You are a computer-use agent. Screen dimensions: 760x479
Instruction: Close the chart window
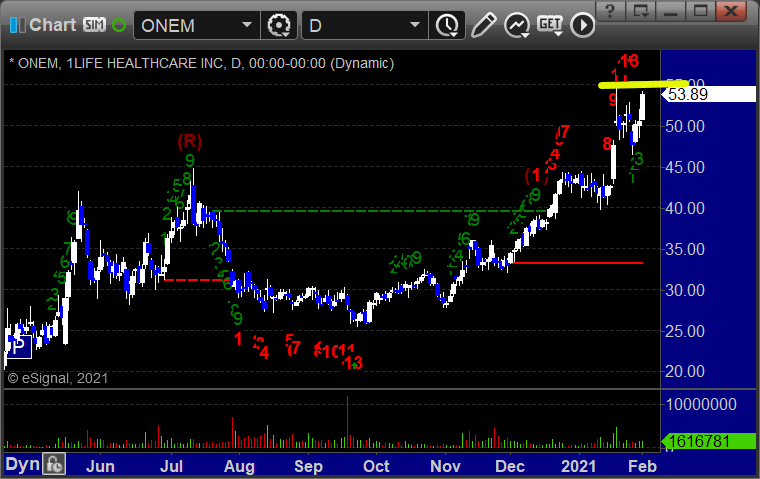coord(730,11)
